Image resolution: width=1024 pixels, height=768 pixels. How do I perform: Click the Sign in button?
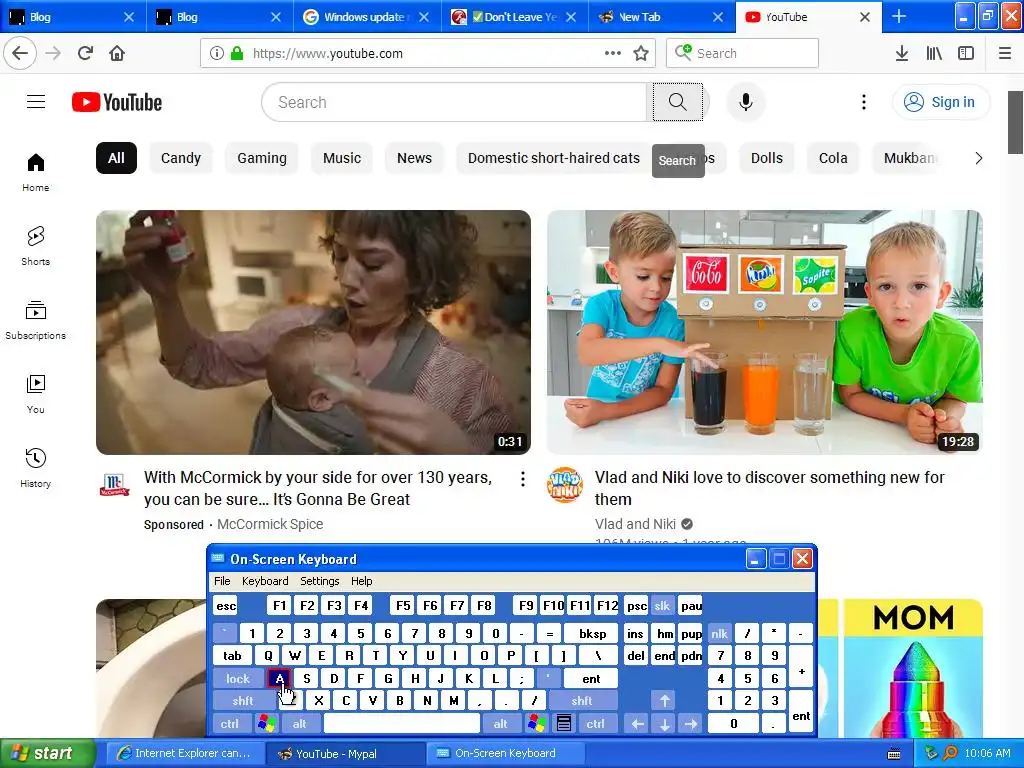(x=940, y=102)
